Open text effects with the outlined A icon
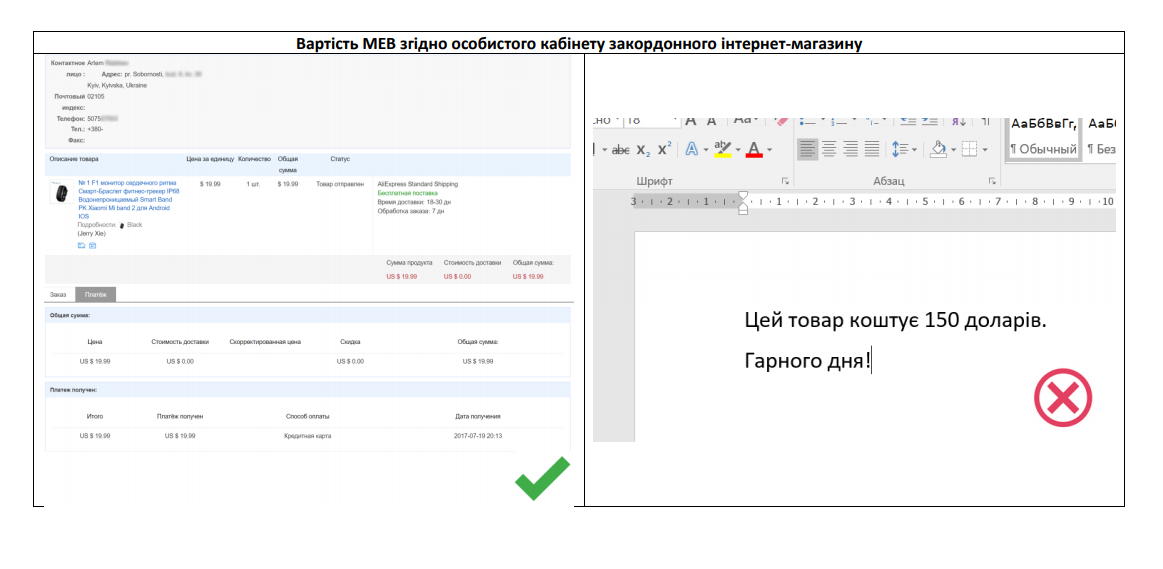 pyautogui.click(x=691, y=149)
